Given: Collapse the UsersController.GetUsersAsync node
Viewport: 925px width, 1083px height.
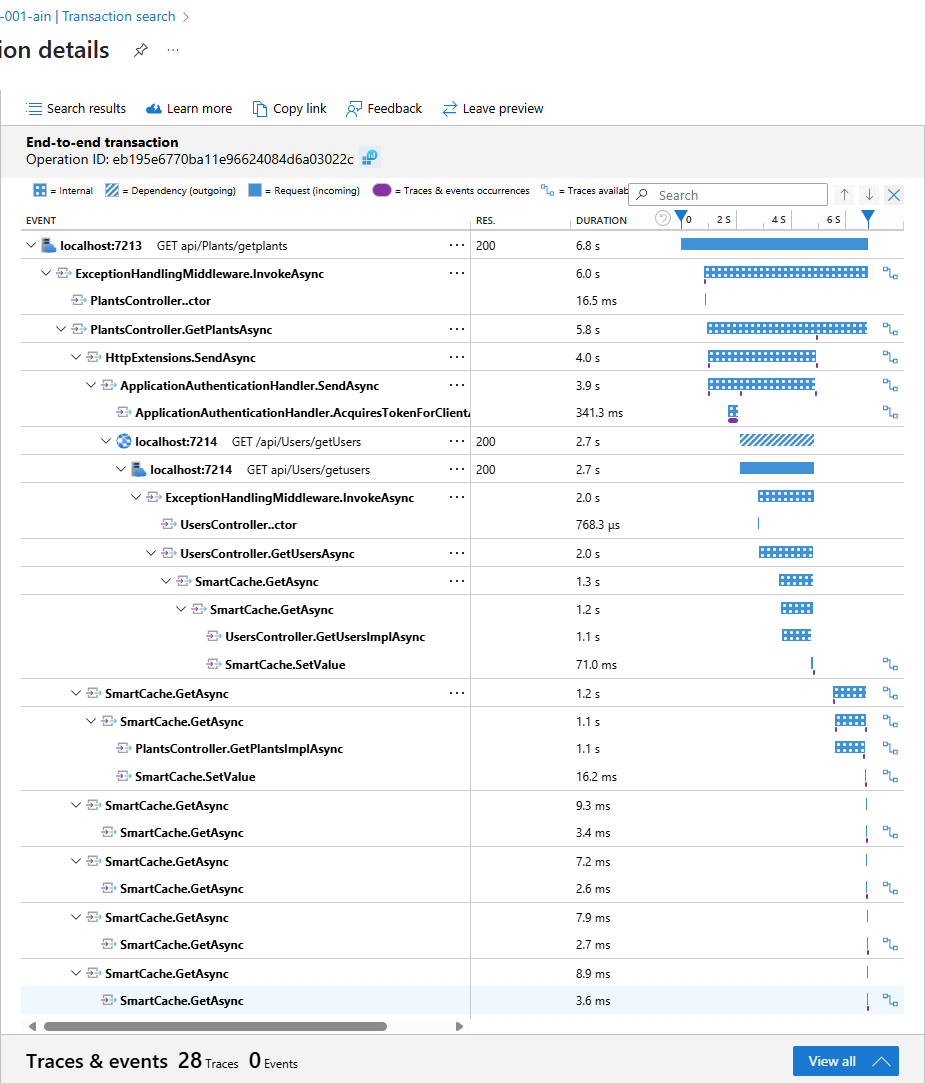Looking at the screenshot, I should [151, 553].
